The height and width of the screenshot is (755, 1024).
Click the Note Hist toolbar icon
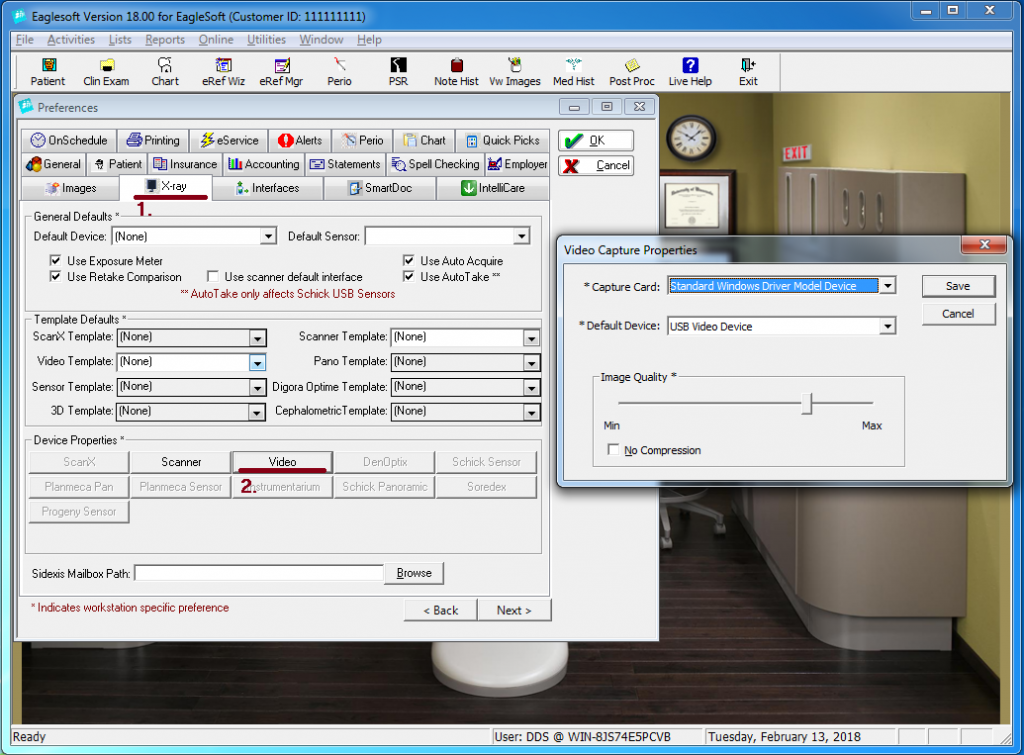456,71
